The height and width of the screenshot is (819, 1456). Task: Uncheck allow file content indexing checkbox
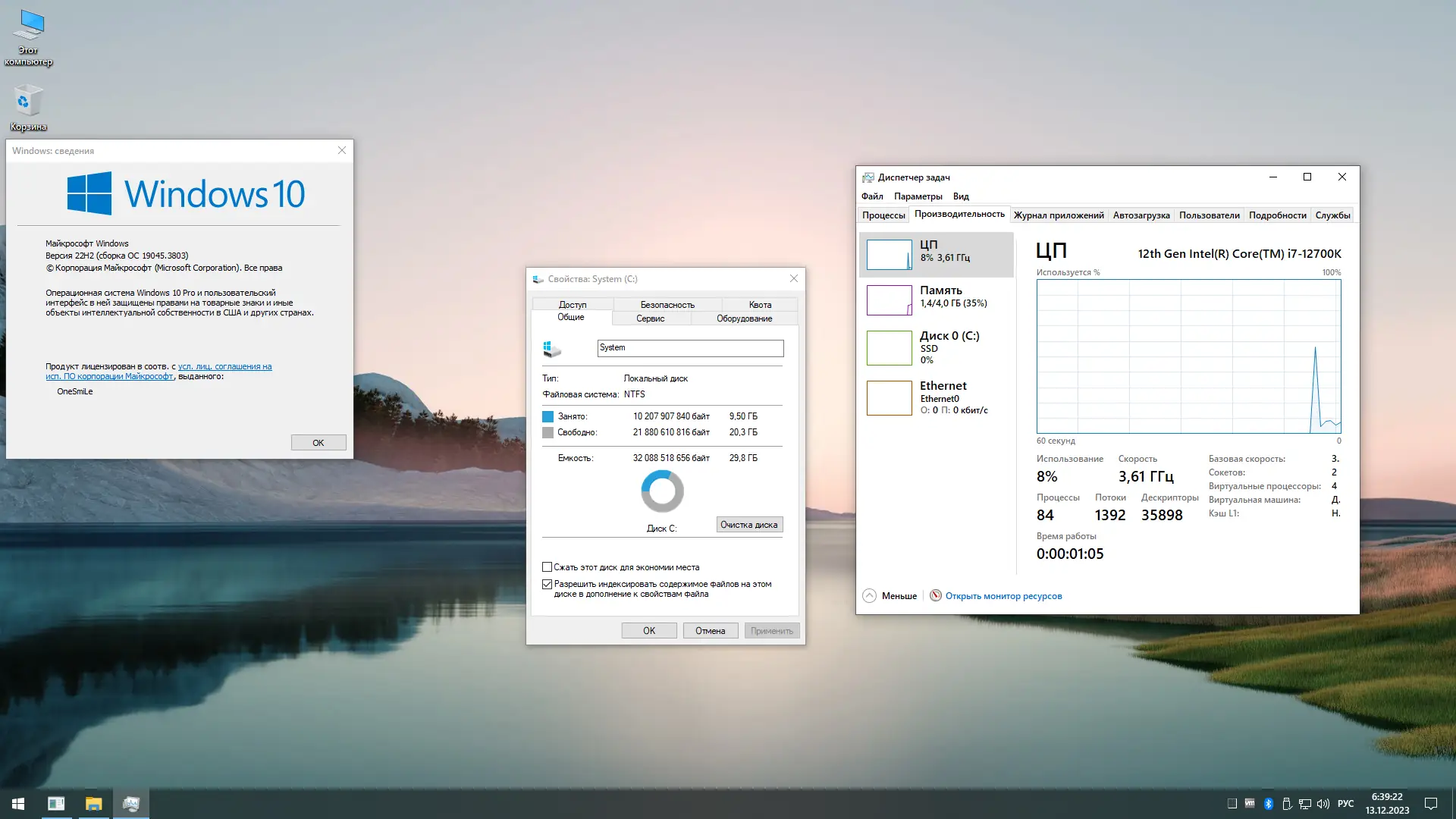point(547,585)
